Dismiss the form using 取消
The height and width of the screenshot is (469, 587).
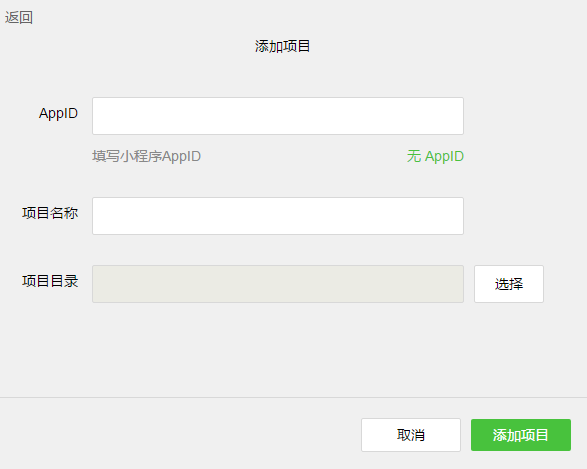coord(411,435)
